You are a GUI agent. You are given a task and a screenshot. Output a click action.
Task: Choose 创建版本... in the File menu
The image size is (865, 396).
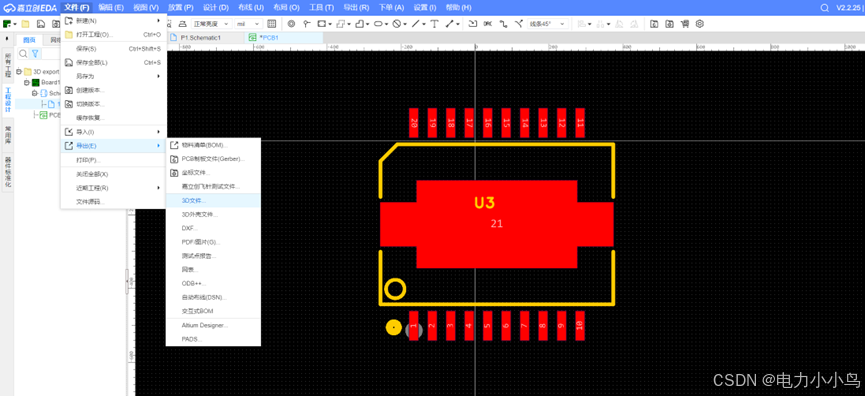(113, 90)
